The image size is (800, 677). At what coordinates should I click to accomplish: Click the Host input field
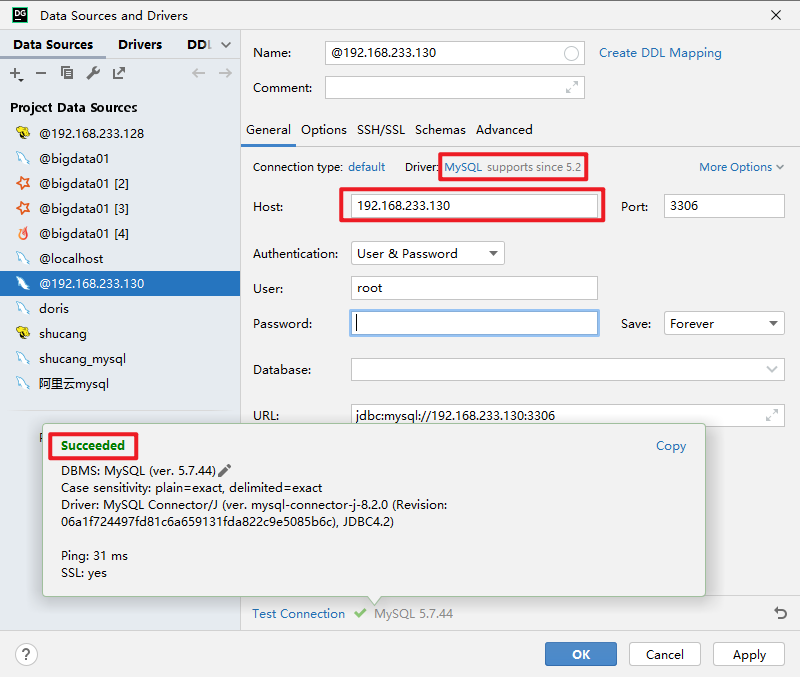click(474, 206)
